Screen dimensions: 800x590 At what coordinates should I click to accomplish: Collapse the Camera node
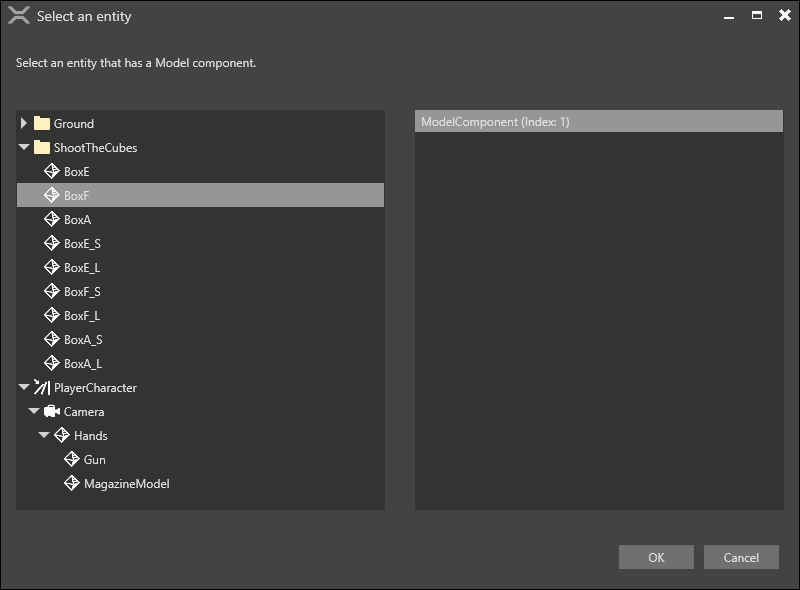[x=34, y=412]
